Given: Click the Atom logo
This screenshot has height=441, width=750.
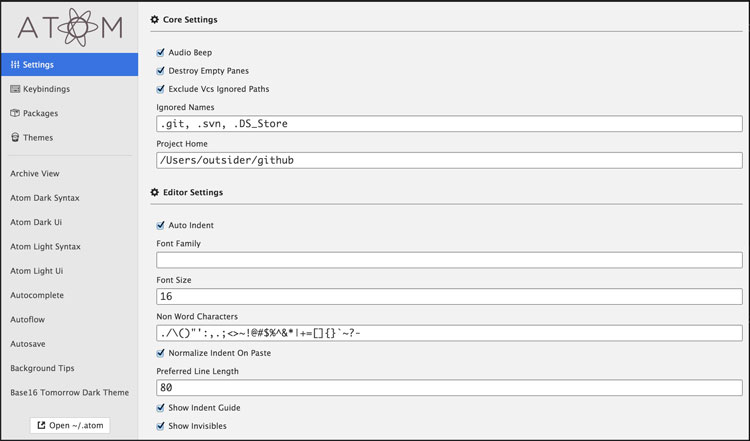Looking at the screenshot, I should click(x=70, y=27).
